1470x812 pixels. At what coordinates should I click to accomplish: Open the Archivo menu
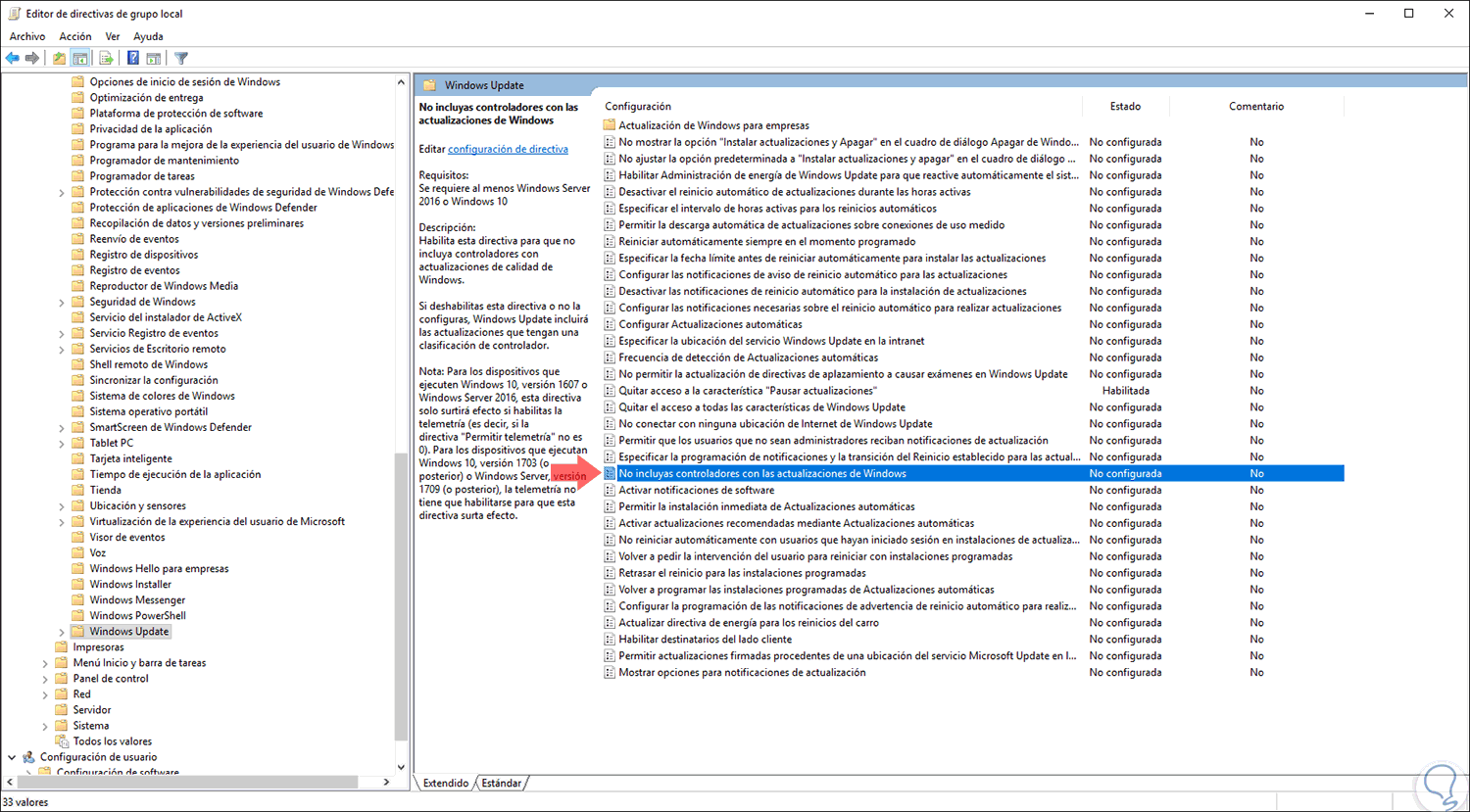point(27,36)
